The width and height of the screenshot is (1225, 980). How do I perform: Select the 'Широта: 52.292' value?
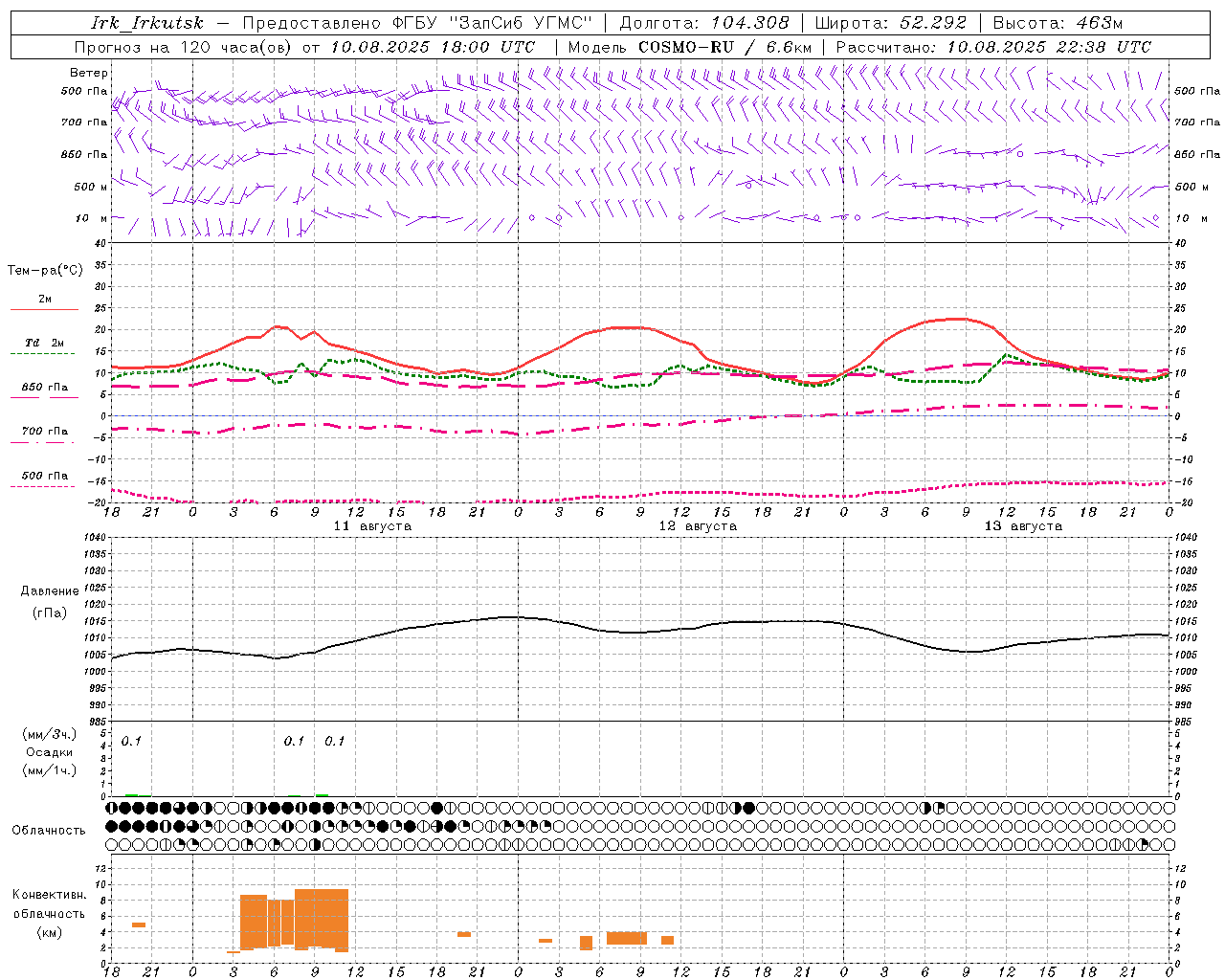pos(892,23)
